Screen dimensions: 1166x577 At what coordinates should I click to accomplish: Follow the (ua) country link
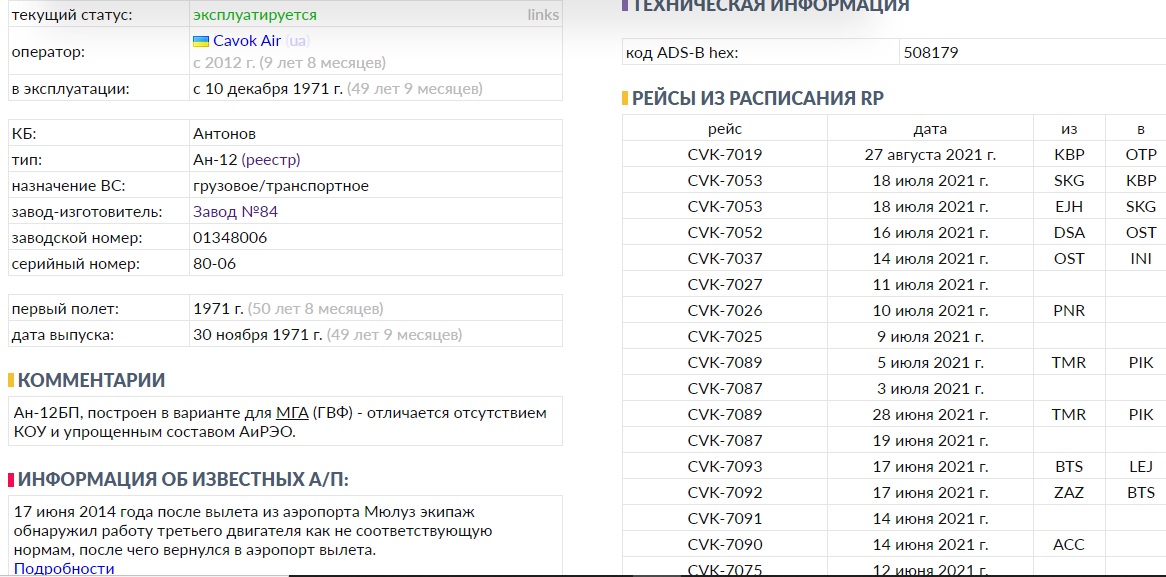point(297,41)
